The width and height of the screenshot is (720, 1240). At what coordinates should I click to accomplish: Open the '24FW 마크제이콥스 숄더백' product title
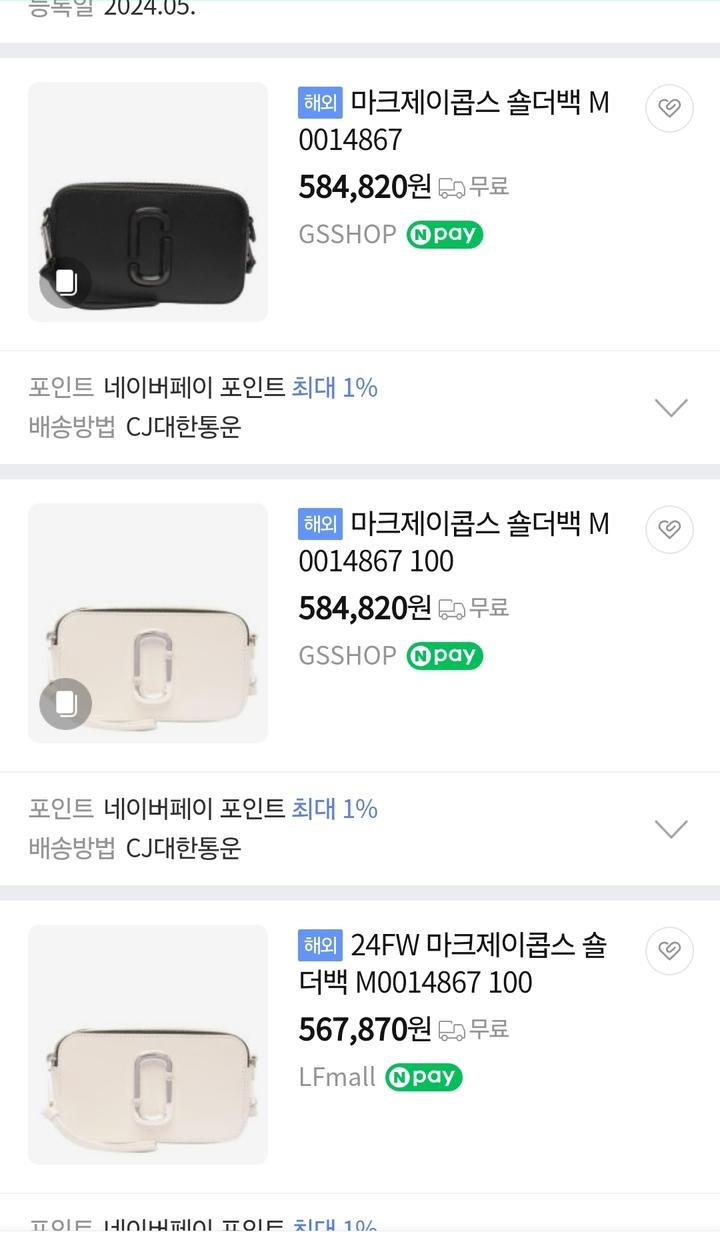[453, 963]
